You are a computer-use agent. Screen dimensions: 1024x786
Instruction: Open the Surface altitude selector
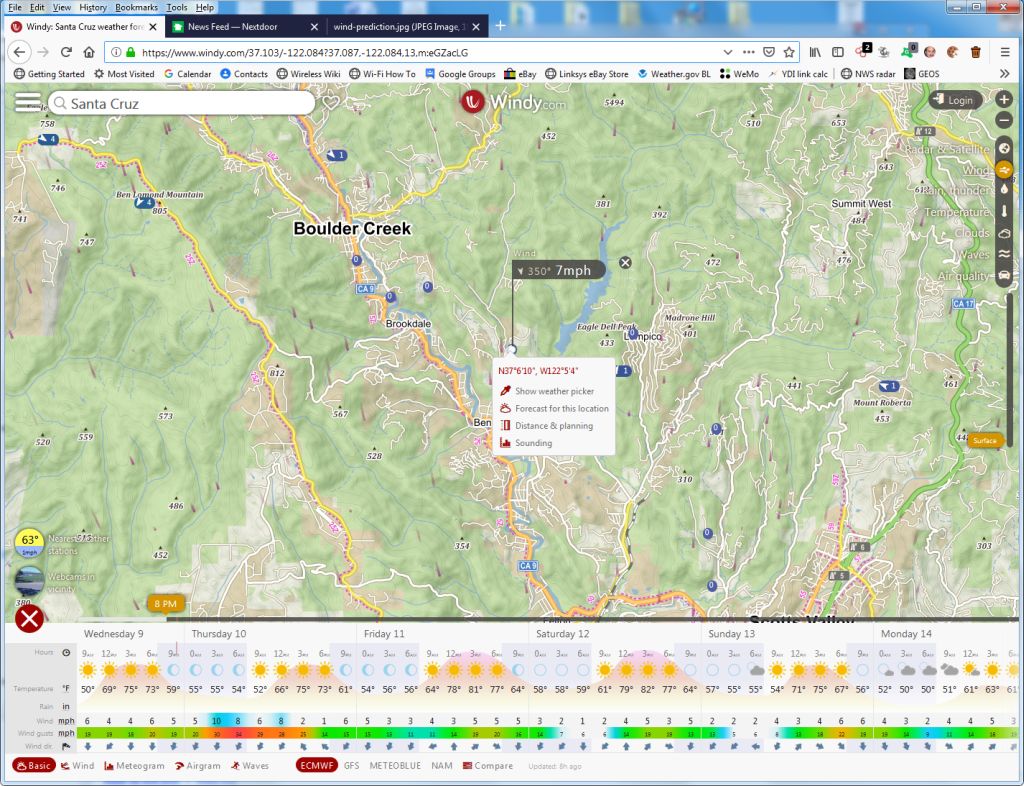(x=984, y=440)
